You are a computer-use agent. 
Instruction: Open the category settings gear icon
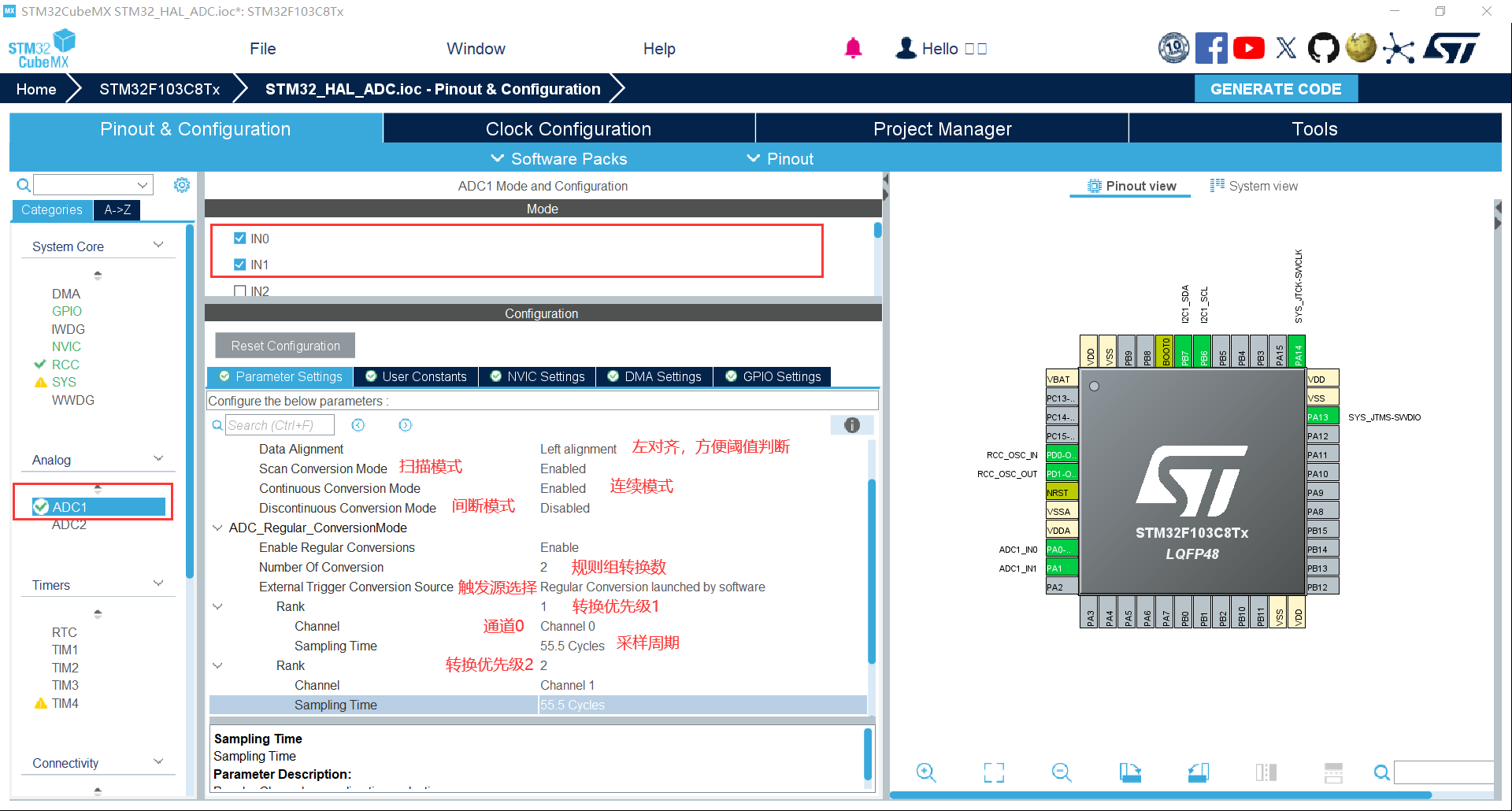point(182,185)
